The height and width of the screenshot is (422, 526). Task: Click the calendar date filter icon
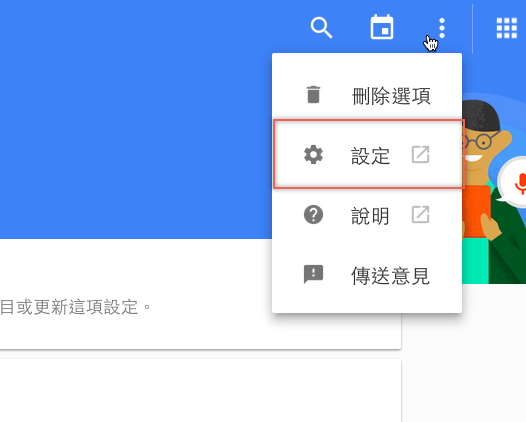[382, 27]
